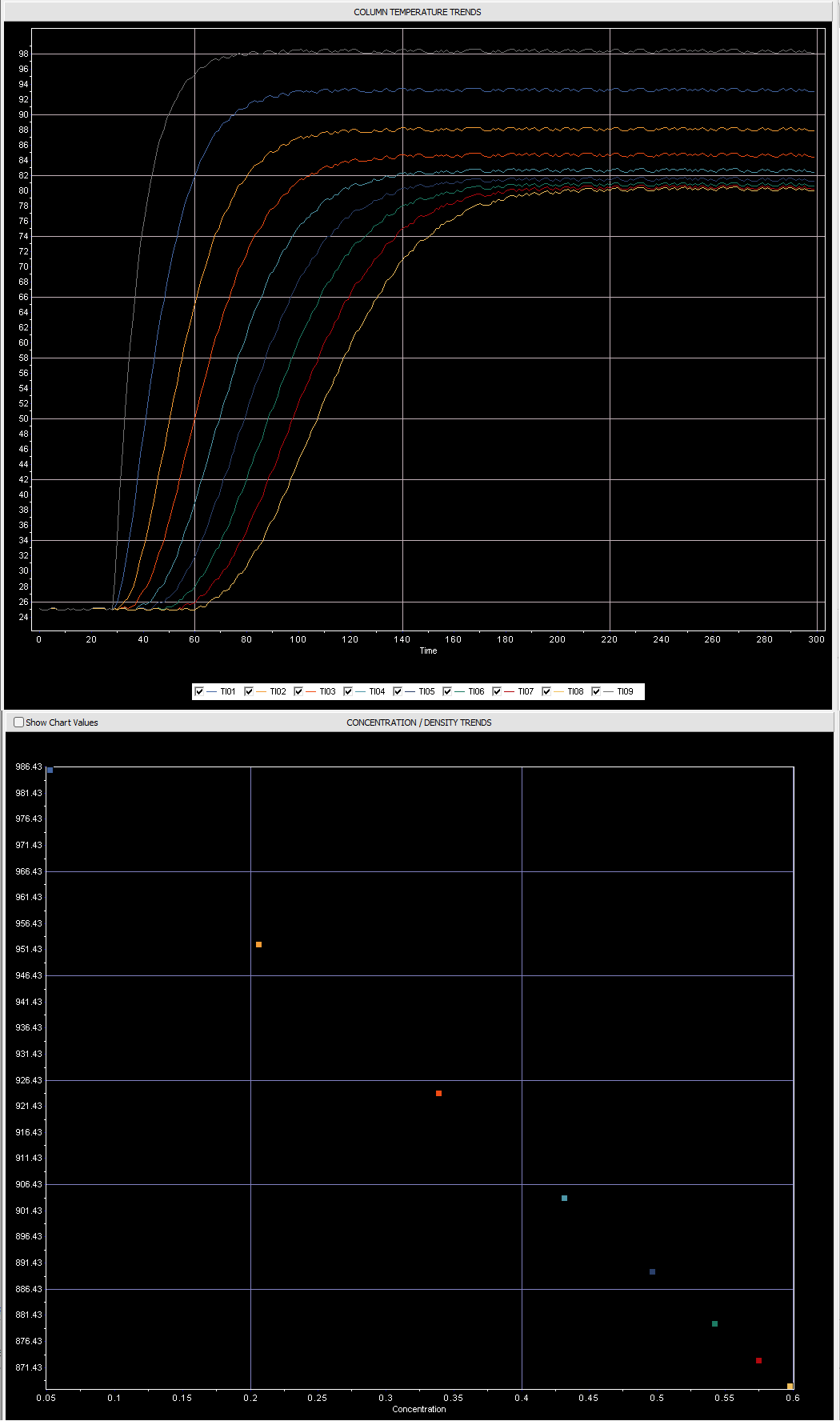Uncheck the TI09 legend checkbox
The width and height of the screenshot is (840, 1421).
596,691
